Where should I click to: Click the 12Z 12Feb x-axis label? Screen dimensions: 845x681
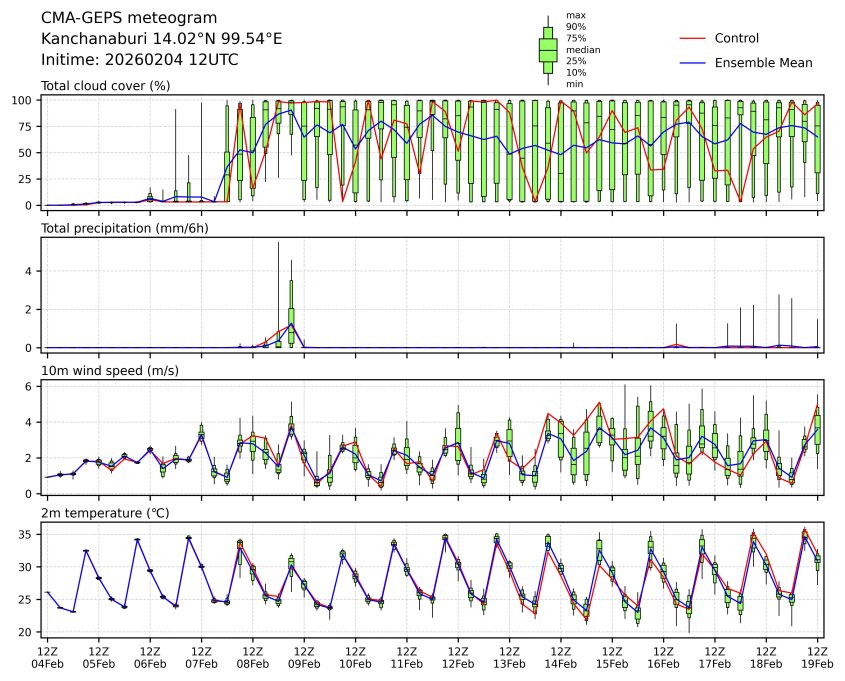coord(458,656)
